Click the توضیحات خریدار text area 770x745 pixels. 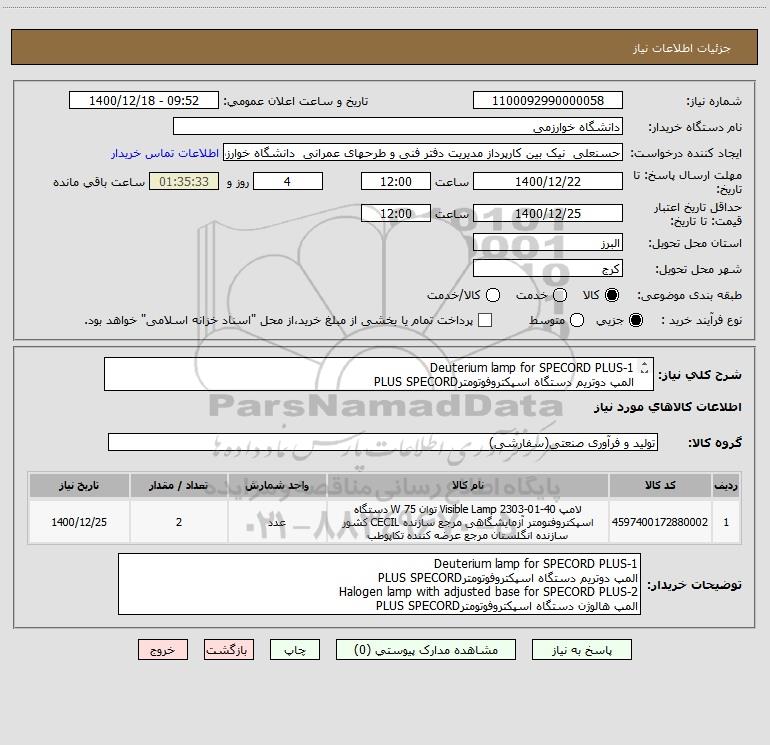tap(379, 584)
